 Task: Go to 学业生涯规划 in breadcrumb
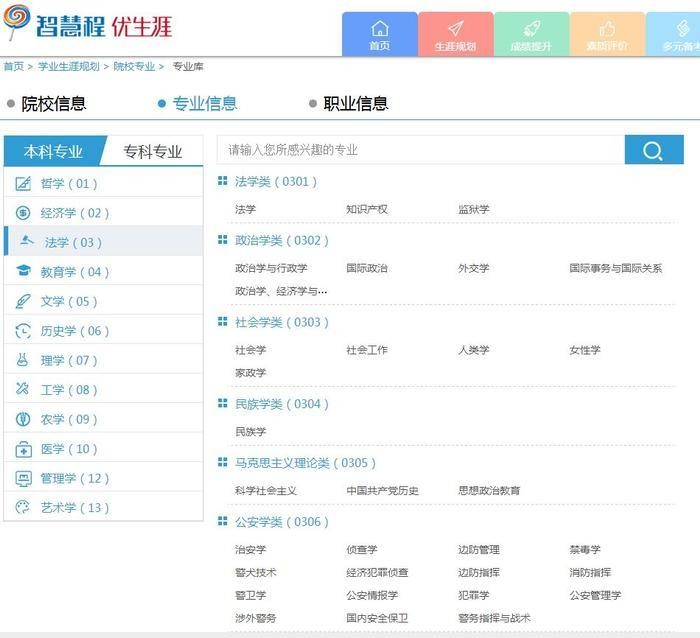pyautogui.click(x=68, y=67)
